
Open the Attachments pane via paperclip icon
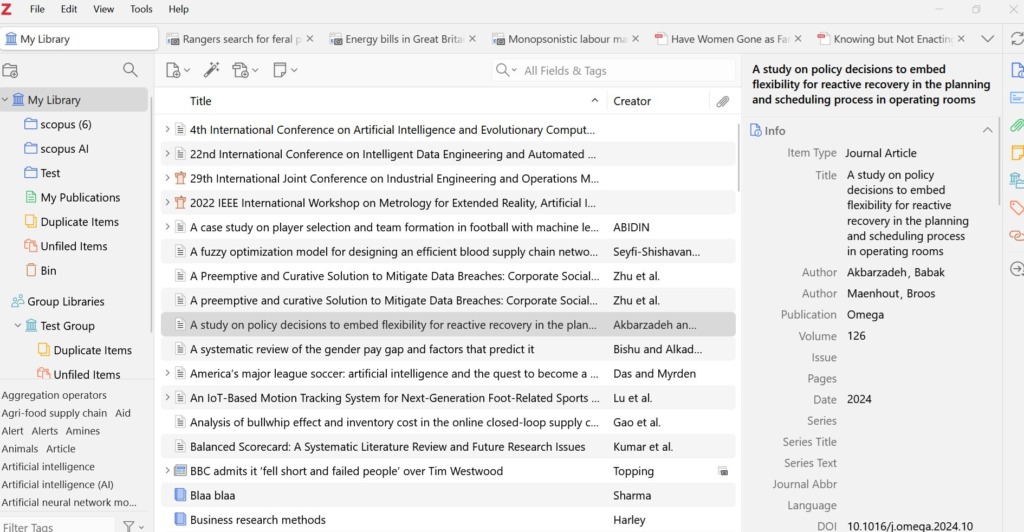point(1016,125)
